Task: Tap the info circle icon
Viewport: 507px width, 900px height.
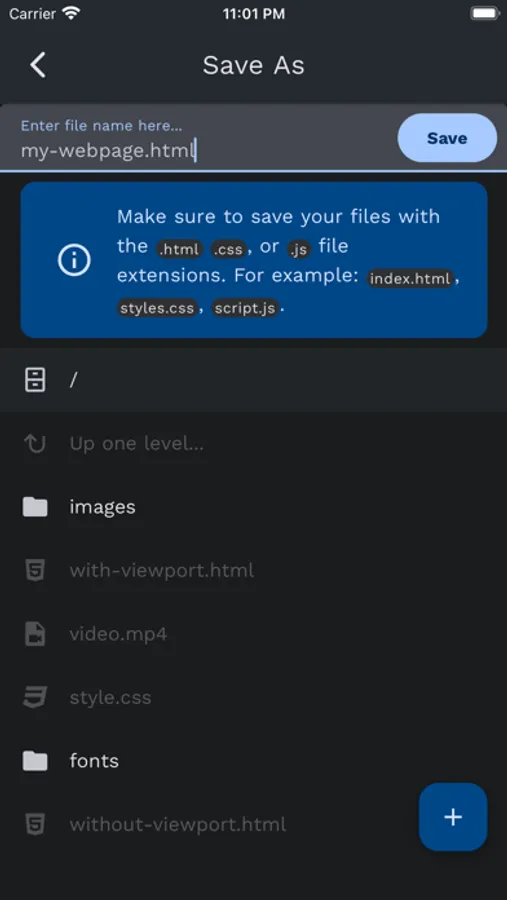Action: tap(74, 261)
